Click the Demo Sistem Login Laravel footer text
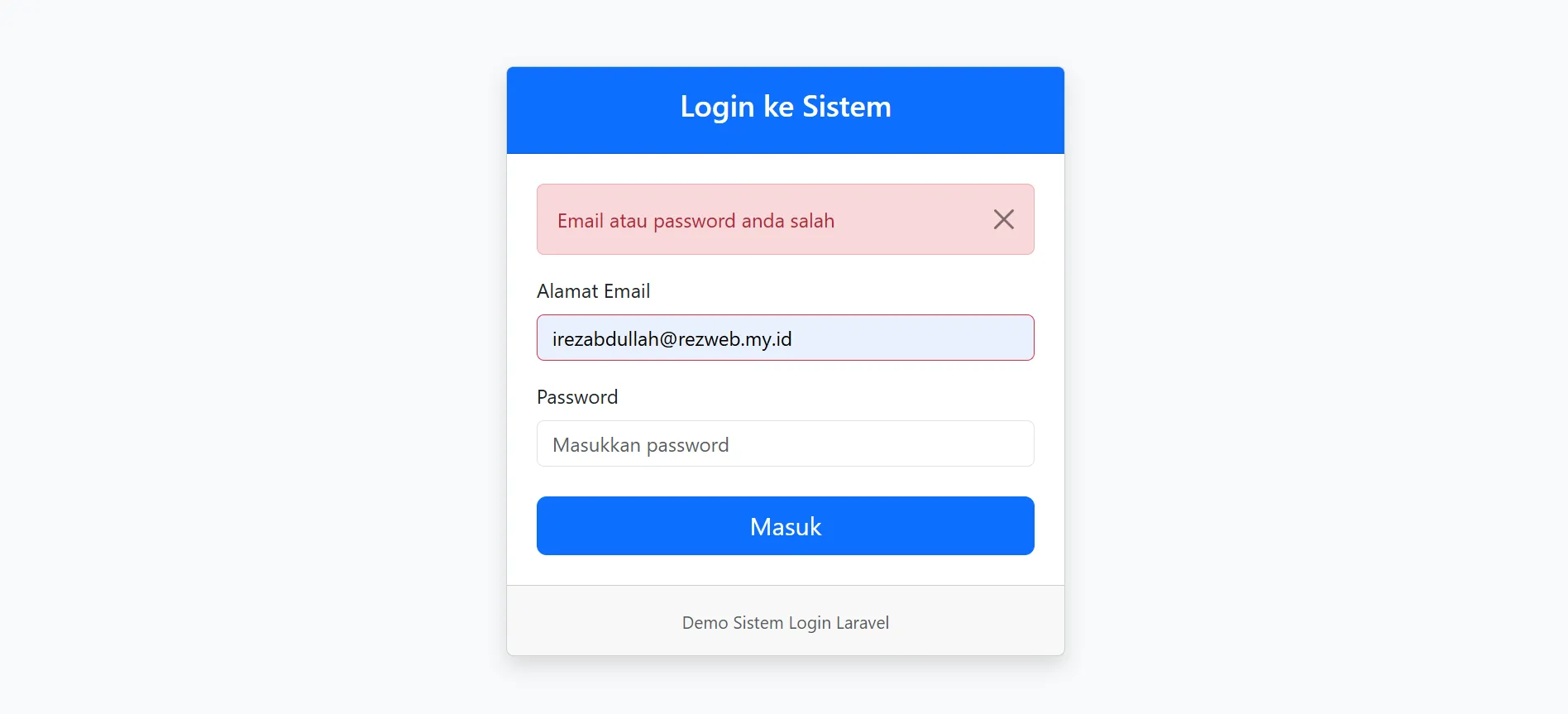The image size is (1568, 714). [785, 623]
